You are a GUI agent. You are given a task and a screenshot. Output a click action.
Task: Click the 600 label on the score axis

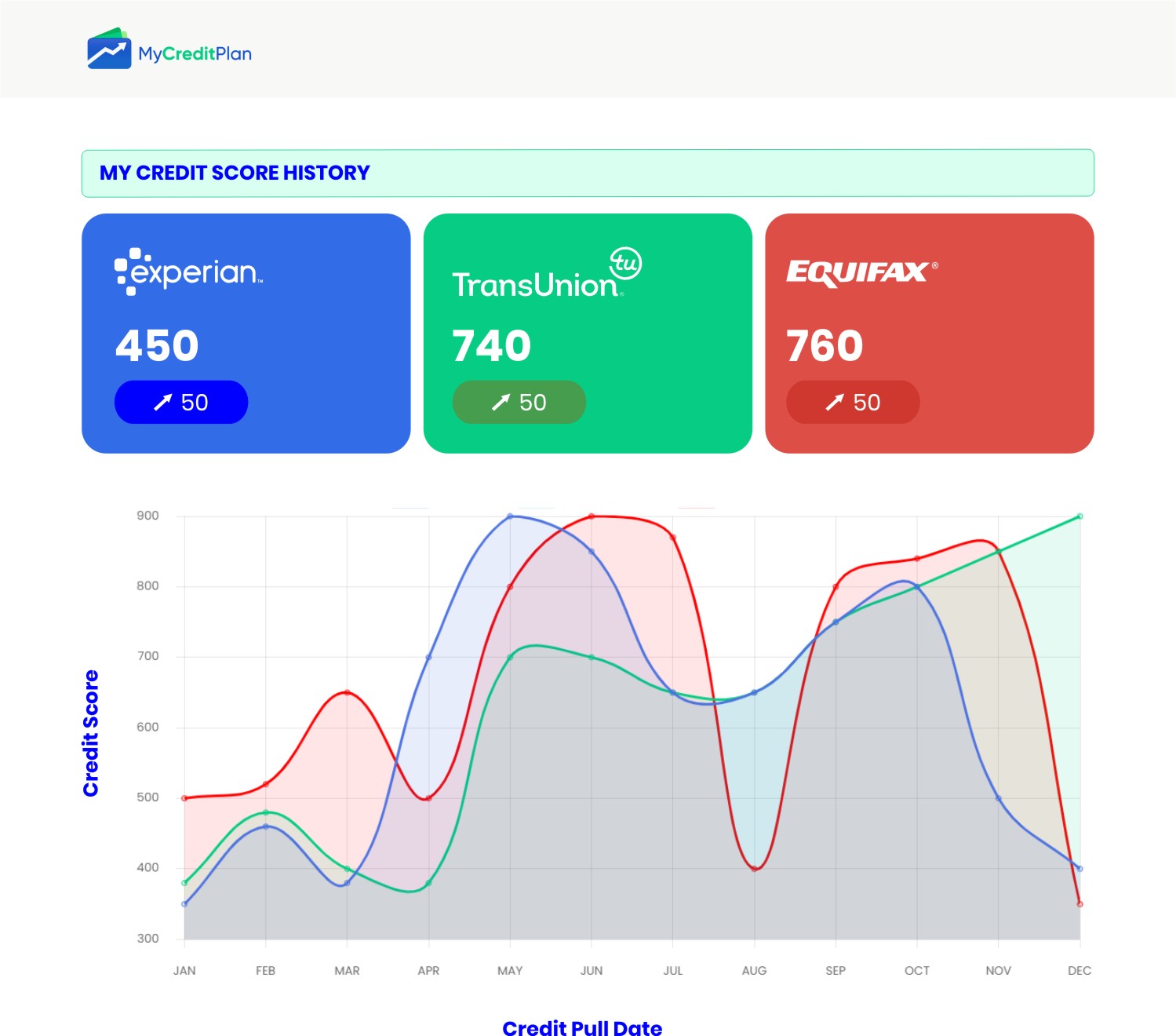147,727
